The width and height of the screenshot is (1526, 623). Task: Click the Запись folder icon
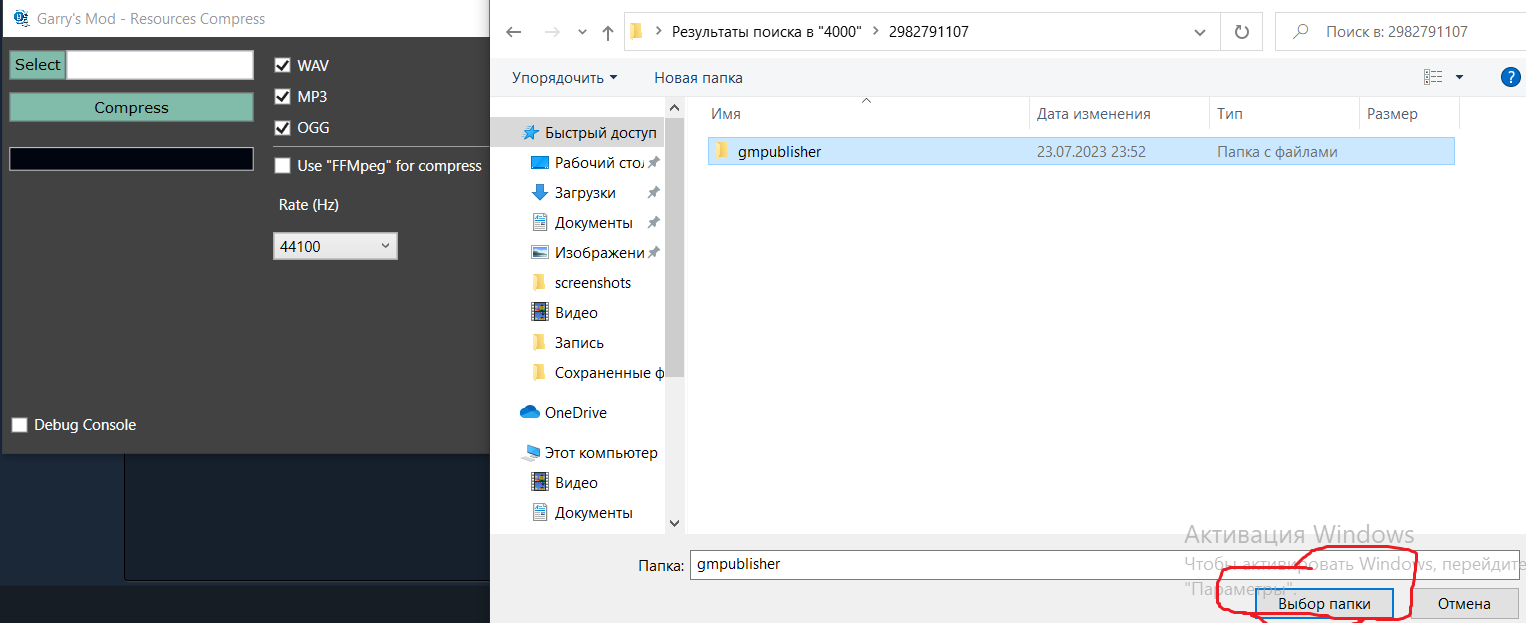point(540,343)
